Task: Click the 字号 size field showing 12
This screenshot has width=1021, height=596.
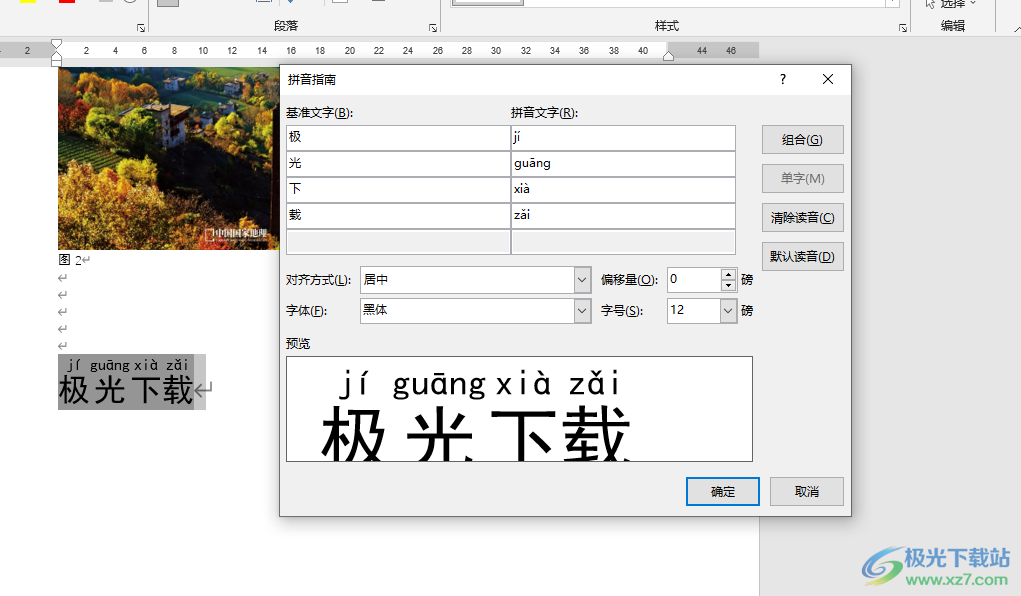Action: (x=693, y=311)
